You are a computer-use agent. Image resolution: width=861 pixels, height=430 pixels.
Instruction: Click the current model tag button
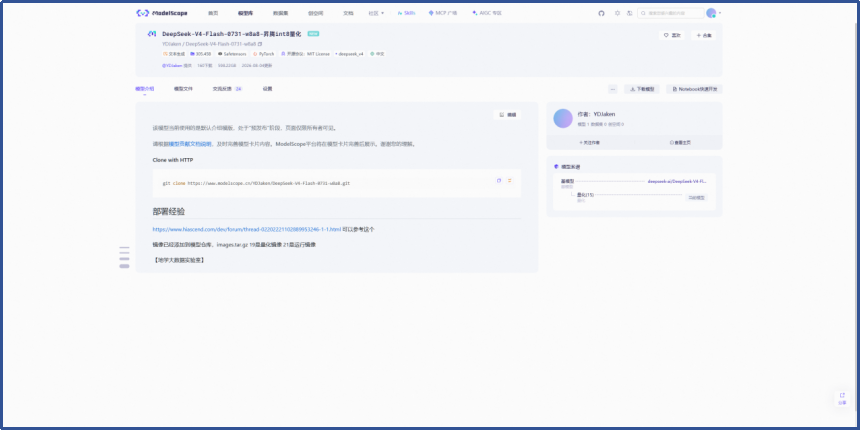pyautogui.click(x=697, y=198)
